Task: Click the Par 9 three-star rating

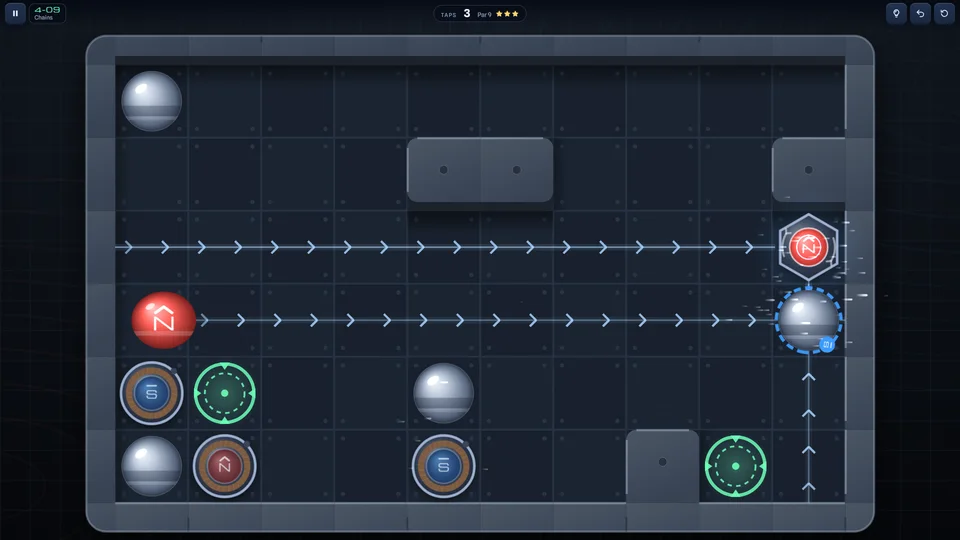Action: tap(498, 14)
